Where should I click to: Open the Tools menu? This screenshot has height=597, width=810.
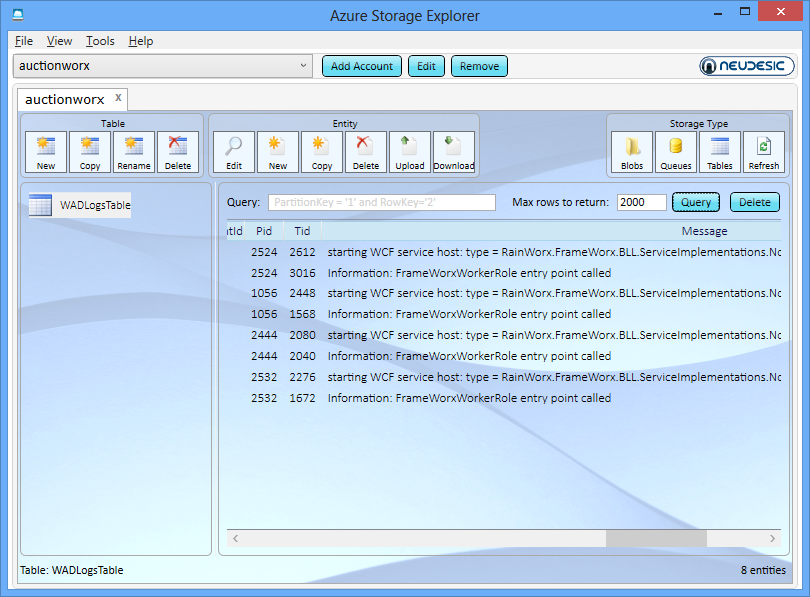pyautogui.click(x=100, y=41)
